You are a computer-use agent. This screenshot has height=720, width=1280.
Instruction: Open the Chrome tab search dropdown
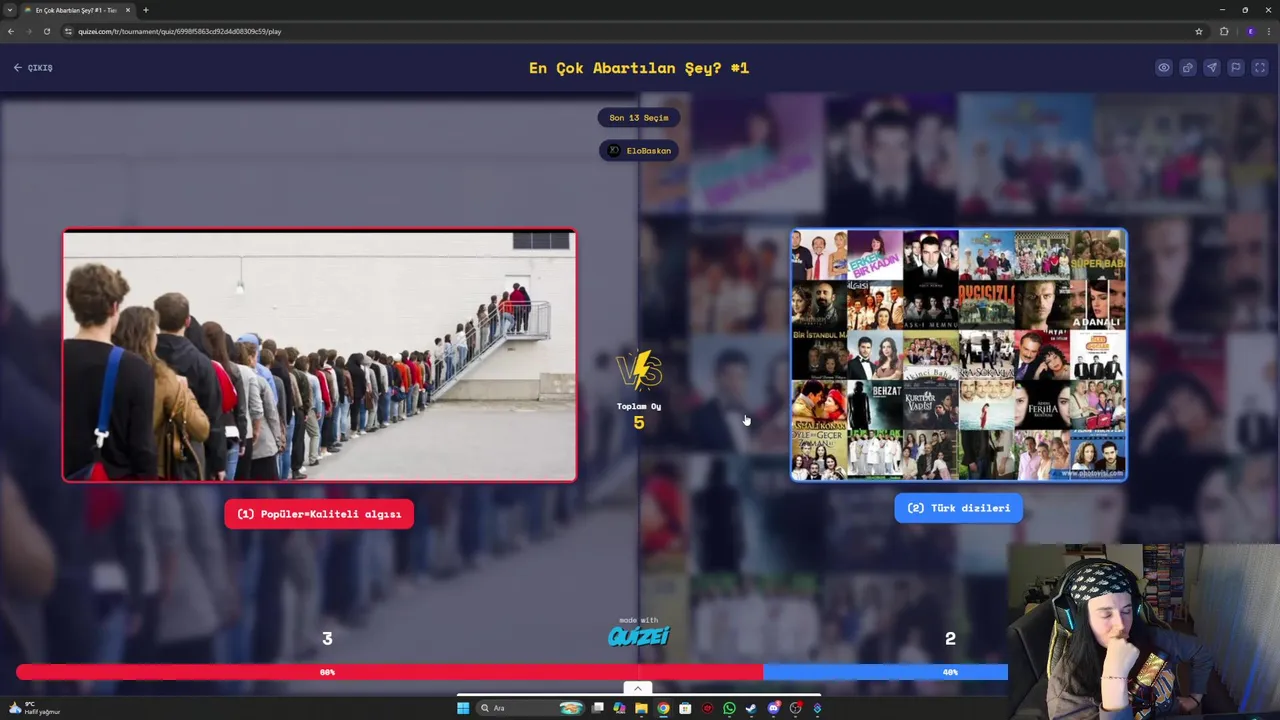click(x=10, y=10)
